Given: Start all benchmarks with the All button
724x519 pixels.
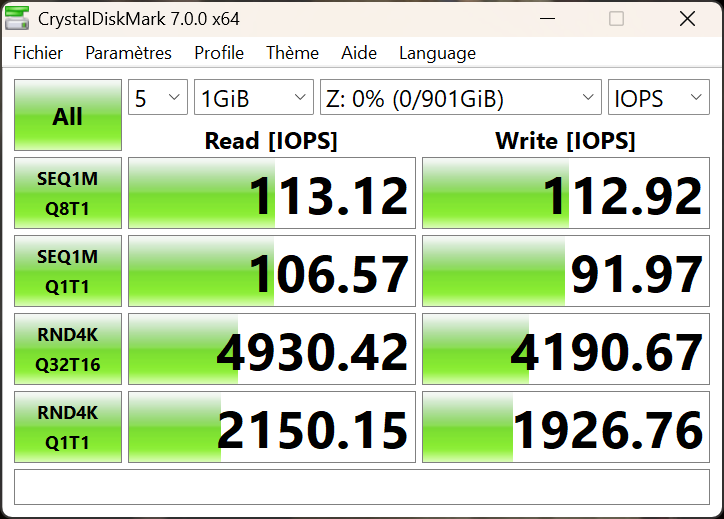Looking at the screenshot, I should [x=68, y=116].
